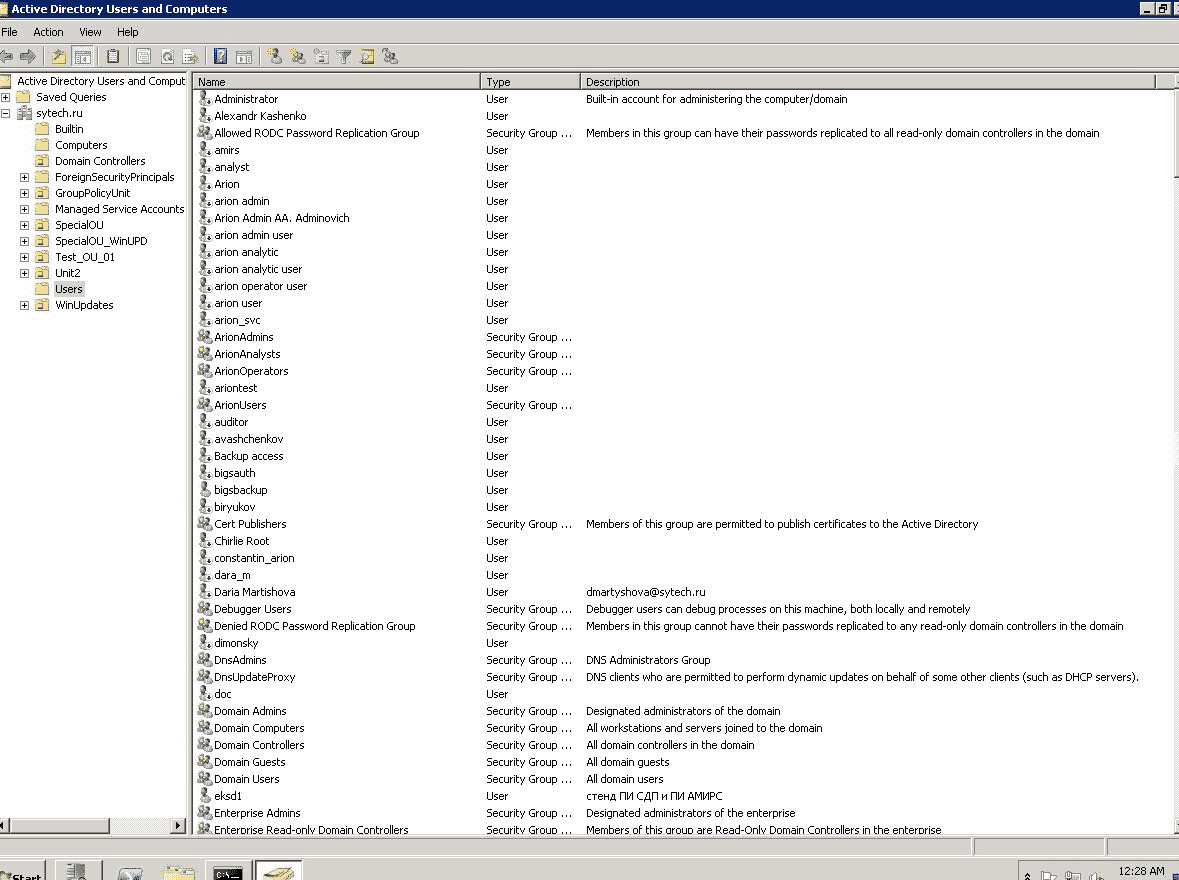Go up one level with the folder-arrow icon
Image resolution: width=1179 pixels, height=880 pixels.
[58, 56]
